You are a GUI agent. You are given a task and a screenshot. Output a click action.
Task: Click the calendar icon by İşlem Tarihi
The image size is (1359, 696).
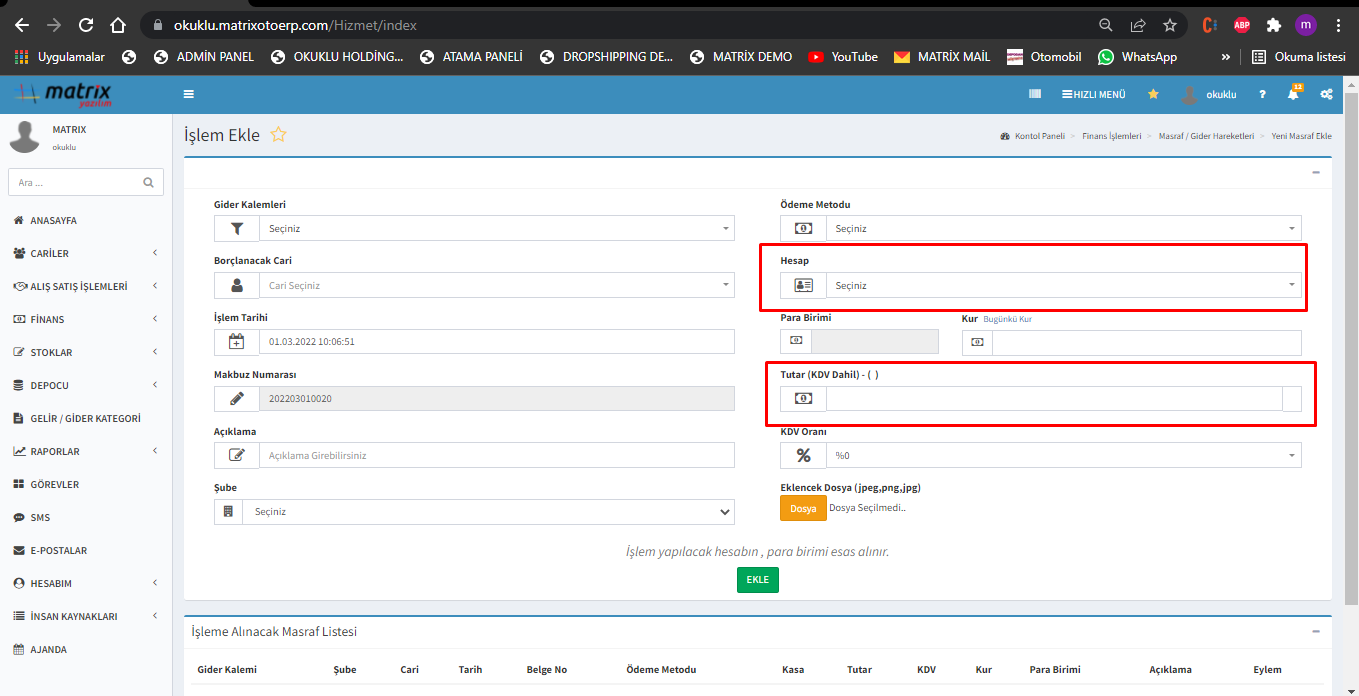(x=237, y=342)
